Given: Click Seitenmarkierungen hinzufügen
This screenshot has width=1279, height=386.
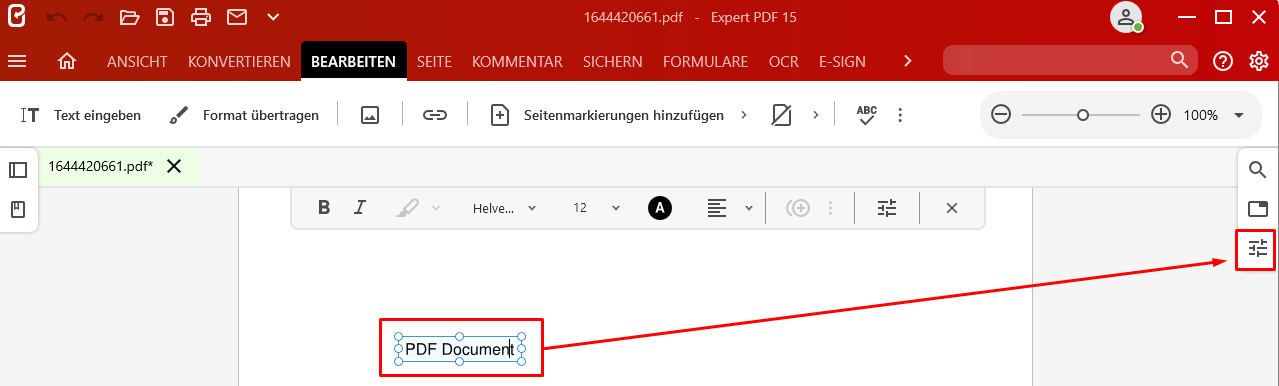Looking at the screenshot, I should point(607,115).
